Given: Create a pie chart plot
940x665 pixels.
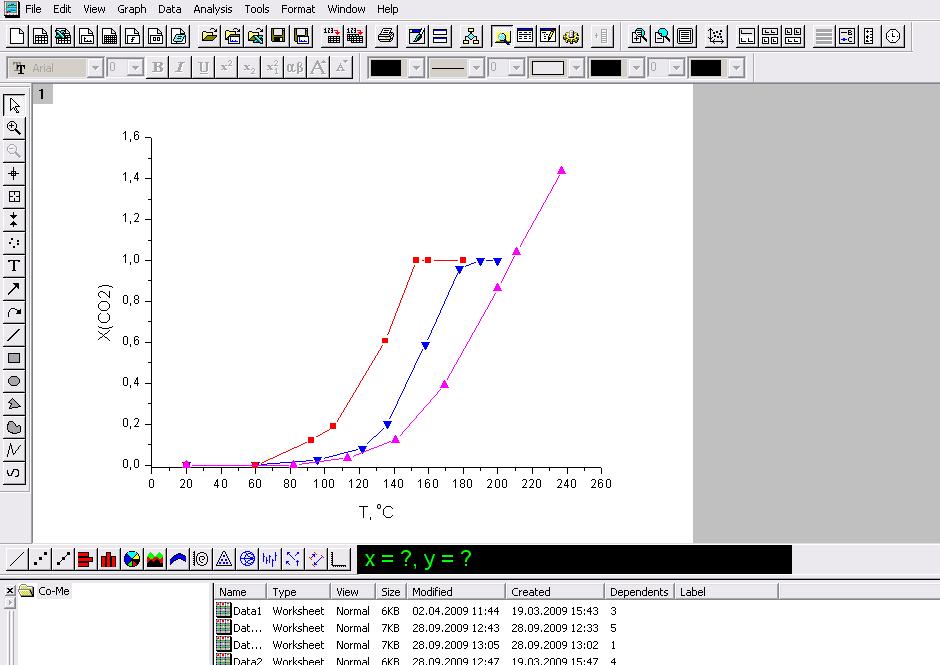Looking at the screenshot, I should [x=132, y=559].
